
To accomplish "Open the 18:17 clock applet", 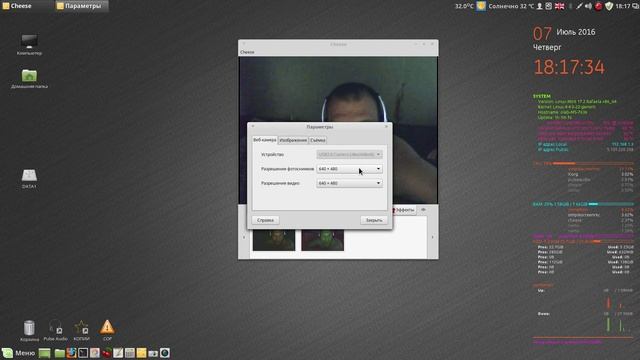I will click(622, 6).
